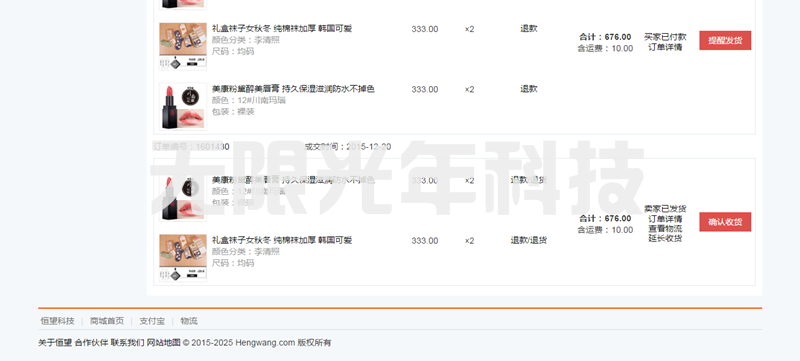Viewport: 800px width, 361px height.
Task: Open 关于恒望 page
Action: [x=55, y=343]
